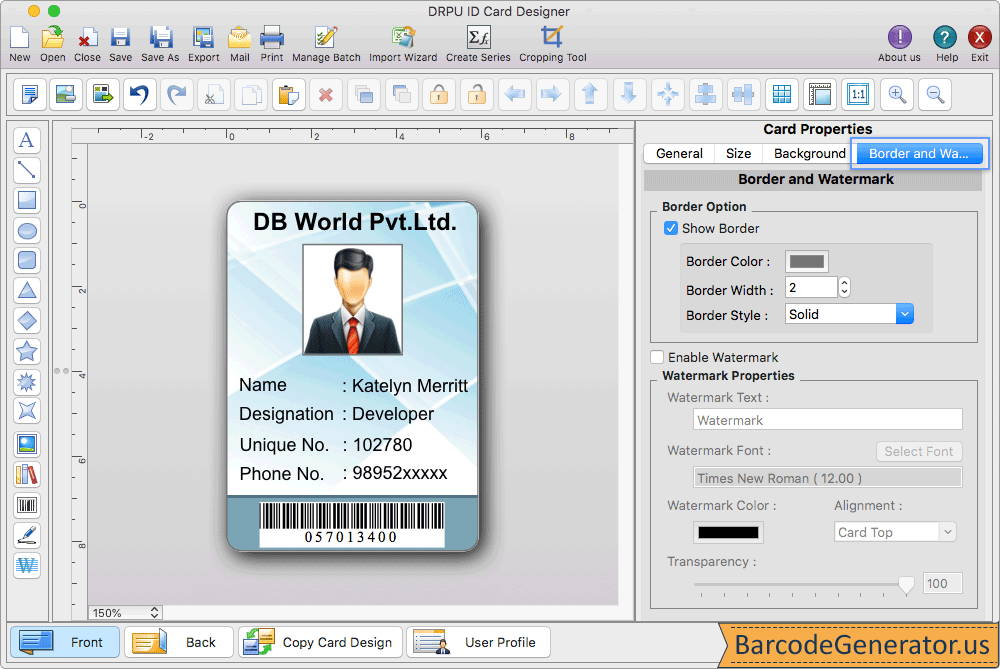Image resolution: width=1000 pixels, height=669 pixels.
Task: Click the Redo arrow icon
Action: 176,94
